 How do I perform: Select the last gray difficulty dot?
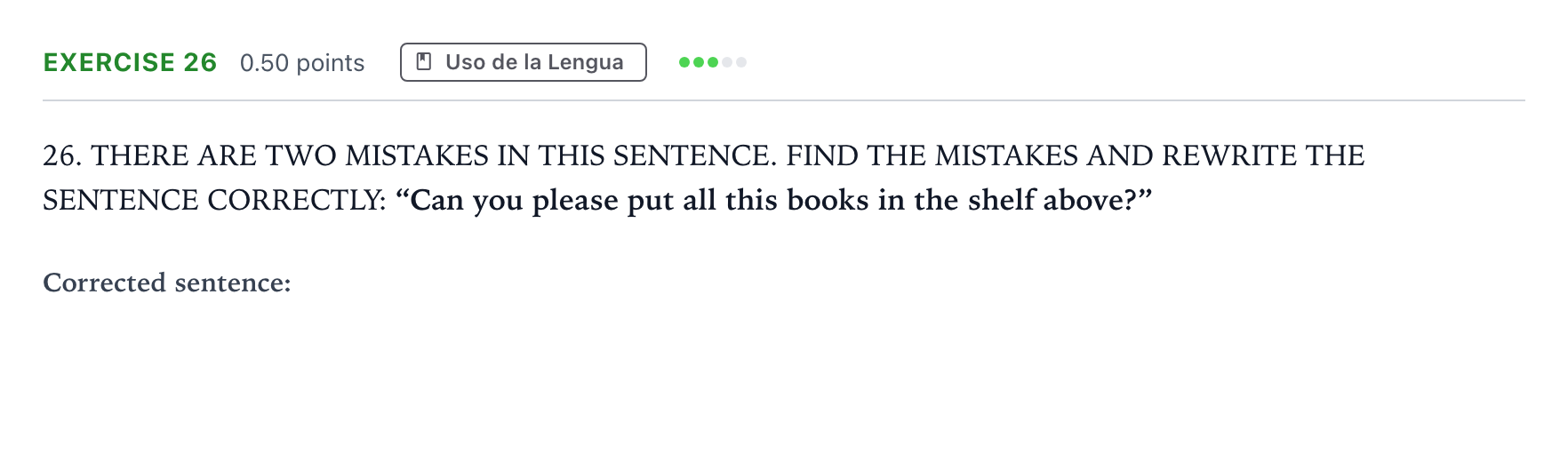[741, 62]
